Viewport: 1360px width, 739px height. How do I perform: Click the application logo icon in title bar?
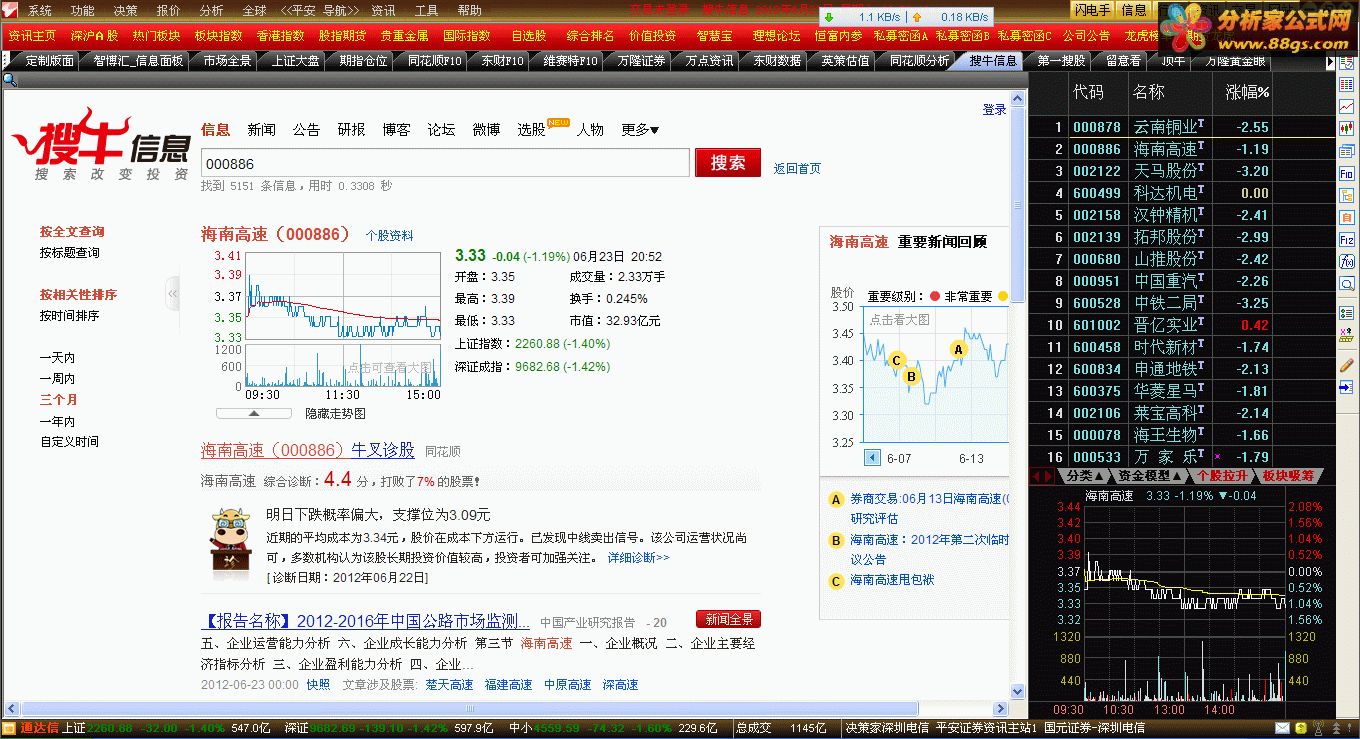9,10
